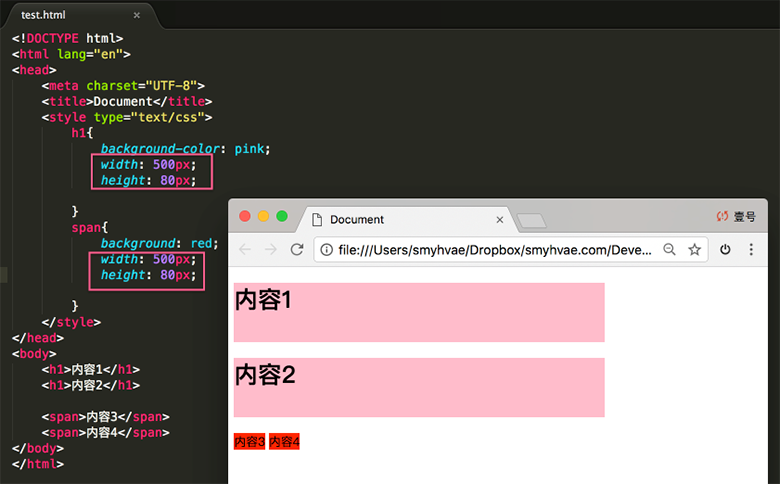Bookmark this page with the star icon
The height and width of the screenshot is (484, 780).
point(694,249)
